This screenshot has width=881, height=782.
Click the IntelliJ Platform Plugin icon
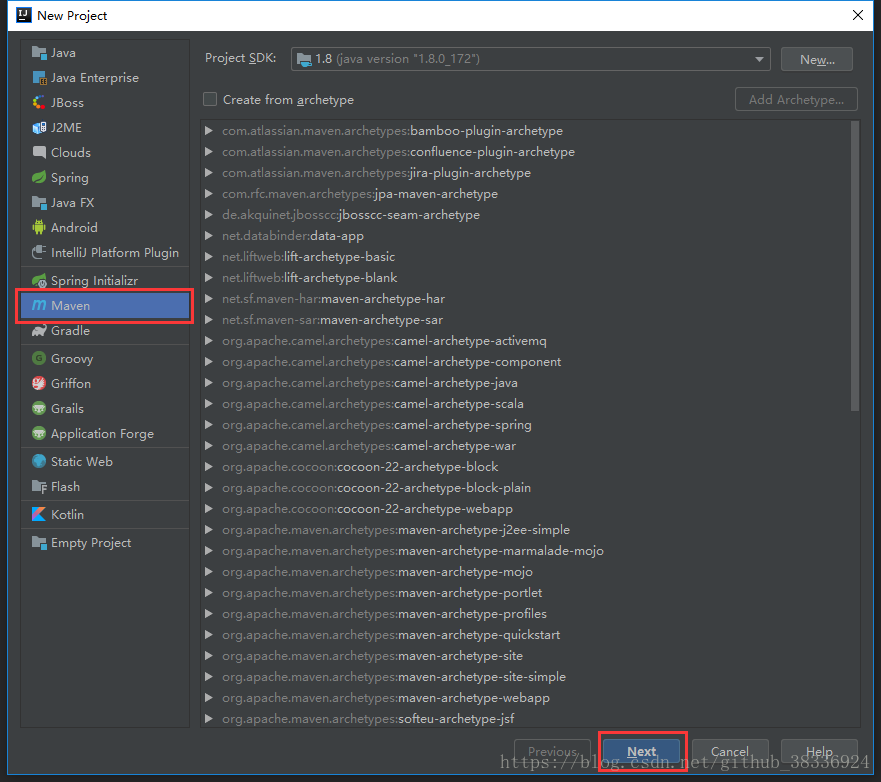pos(39,252)
